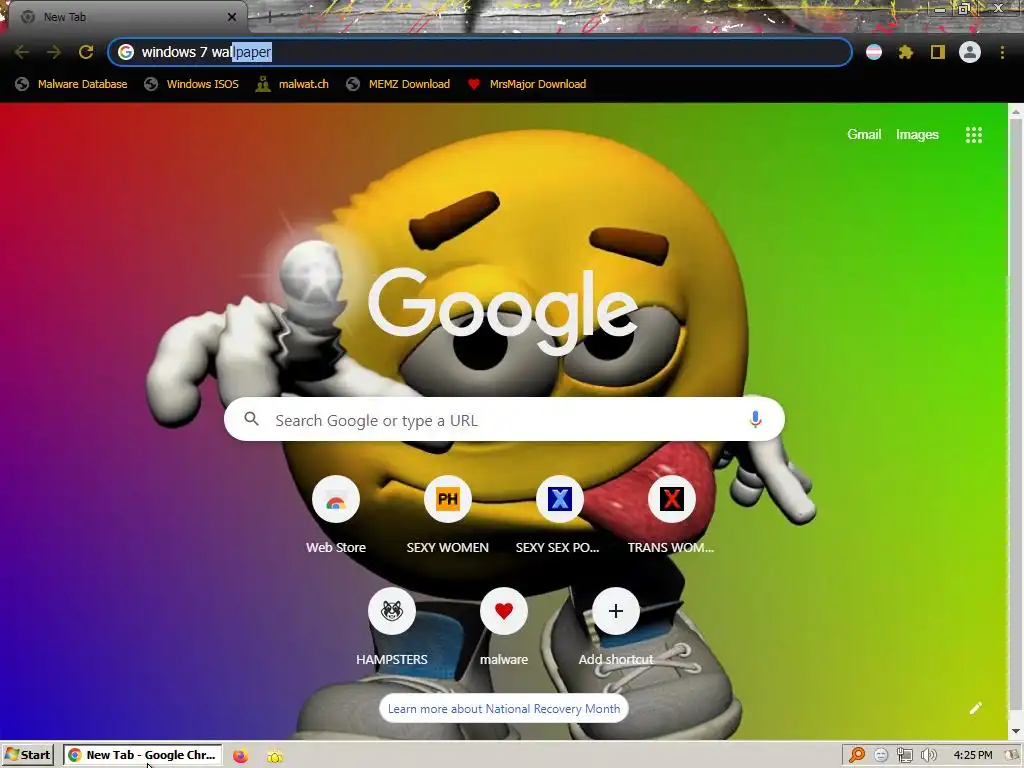Open Learn more about National Recovery Month
Screen dimensions: 1024x768
(x=504, y=709)
